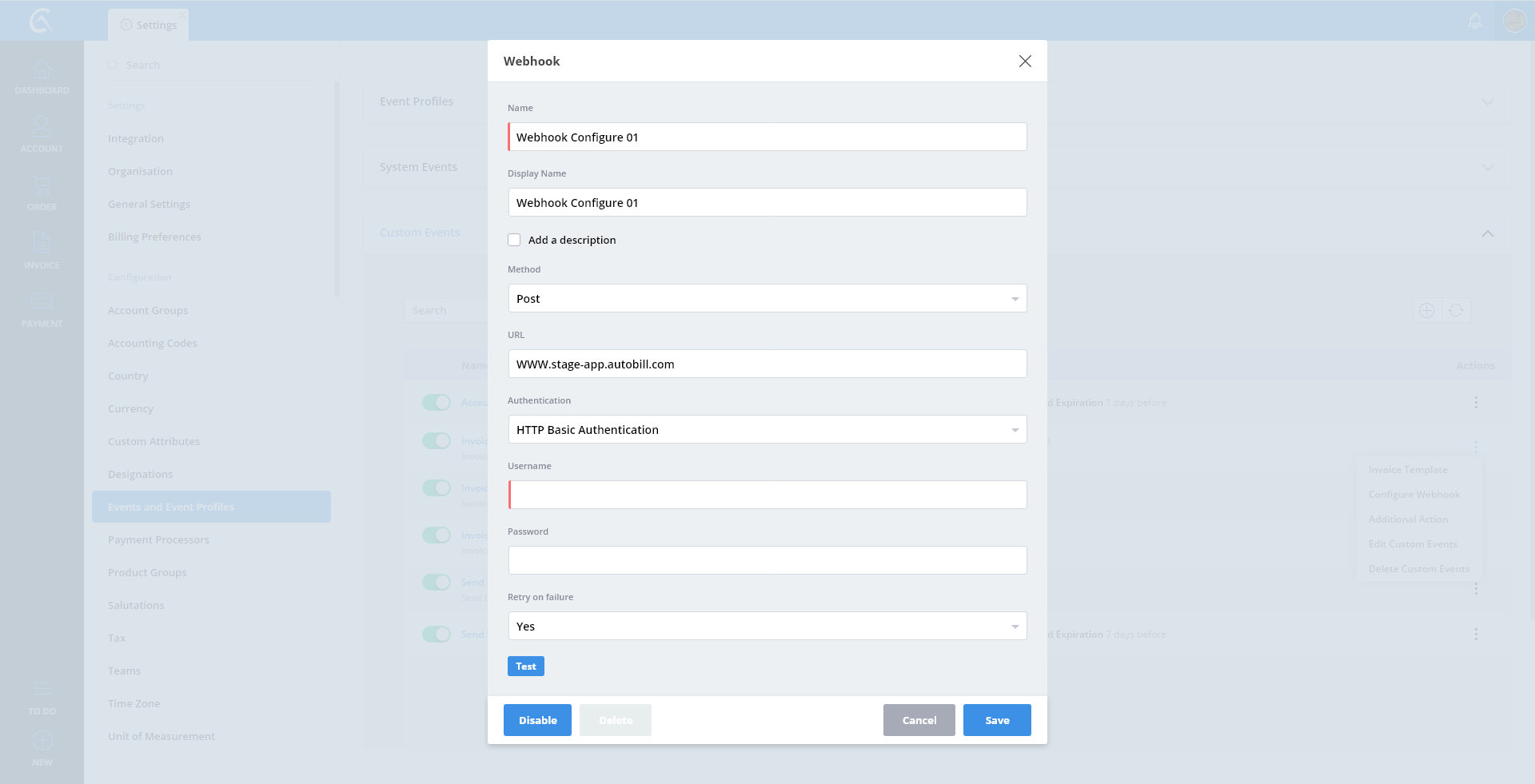
Task: Open the Retry on failure dropdown
Action: [x=767, y=627]
